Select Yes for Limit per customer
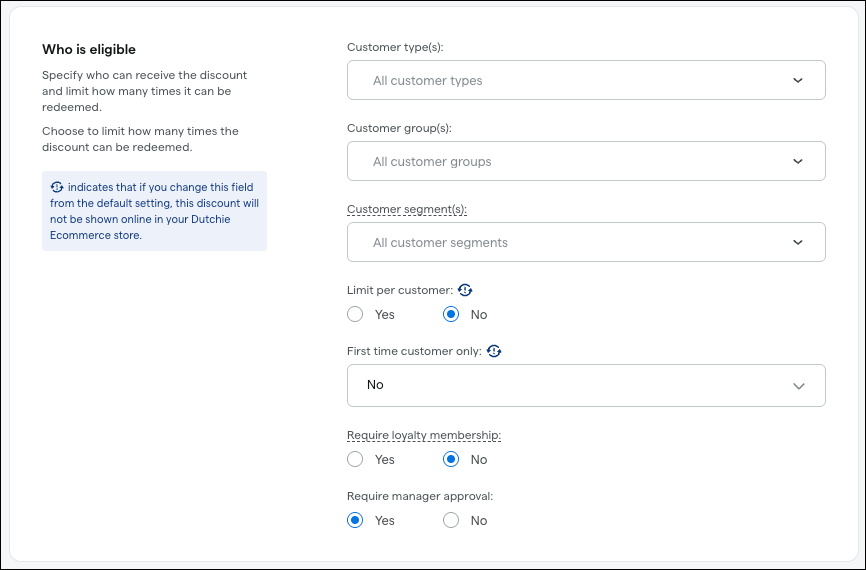 coord(355,314)
